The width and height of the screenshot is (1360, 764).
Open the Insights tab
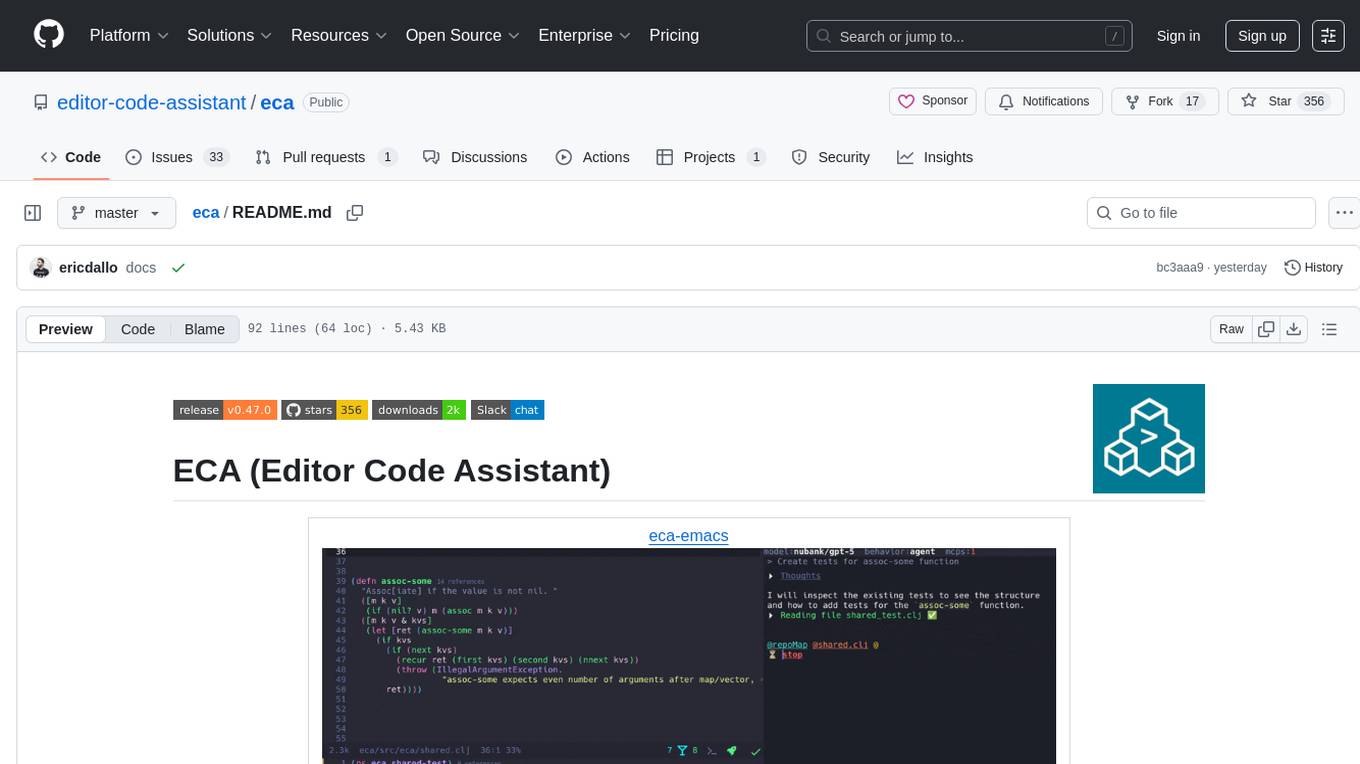[935, 157]
